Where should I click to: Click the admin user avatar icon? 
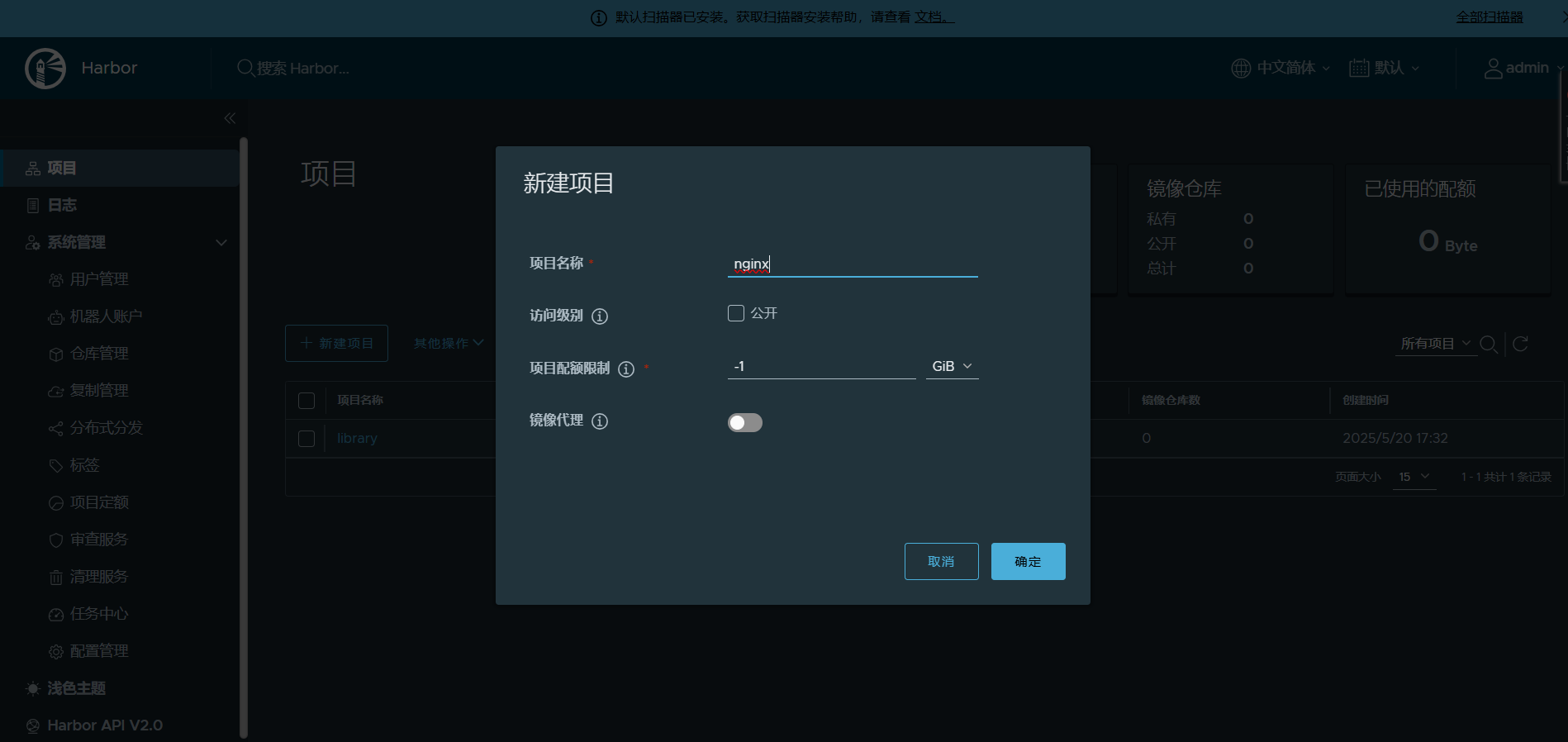point(1493,68)
